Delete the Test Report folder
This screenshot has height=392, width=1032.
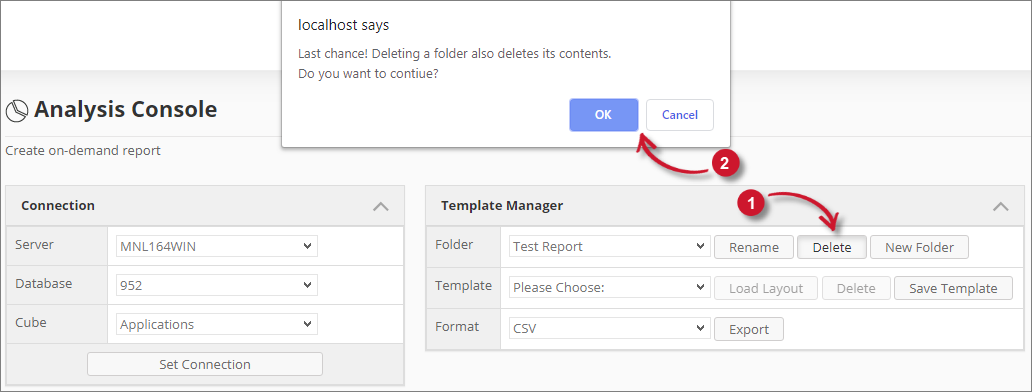(831, 247)
